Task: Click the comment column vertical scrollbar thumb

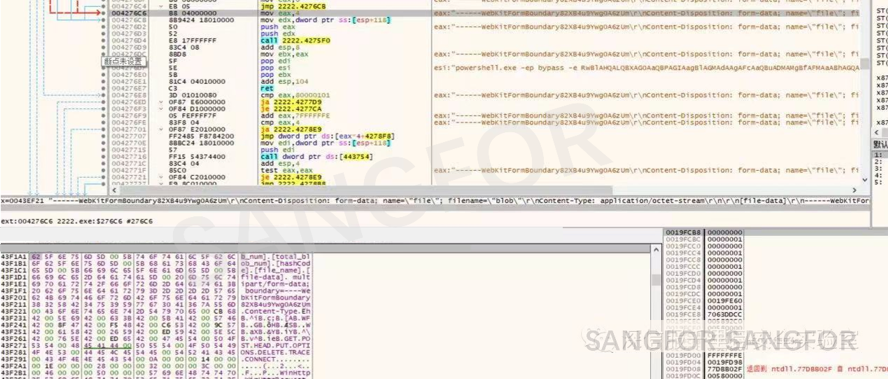Action: pos(865,63)
